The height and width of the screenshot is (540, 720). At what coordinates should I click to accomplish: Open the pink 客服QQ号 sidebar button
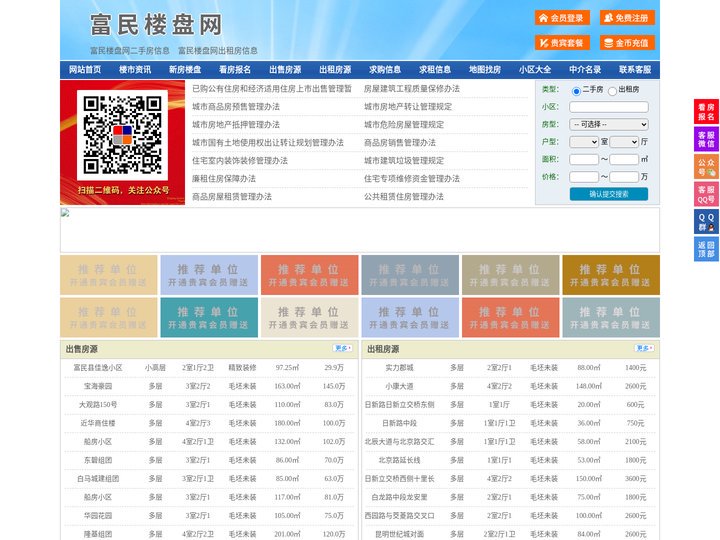coord(706,194)
